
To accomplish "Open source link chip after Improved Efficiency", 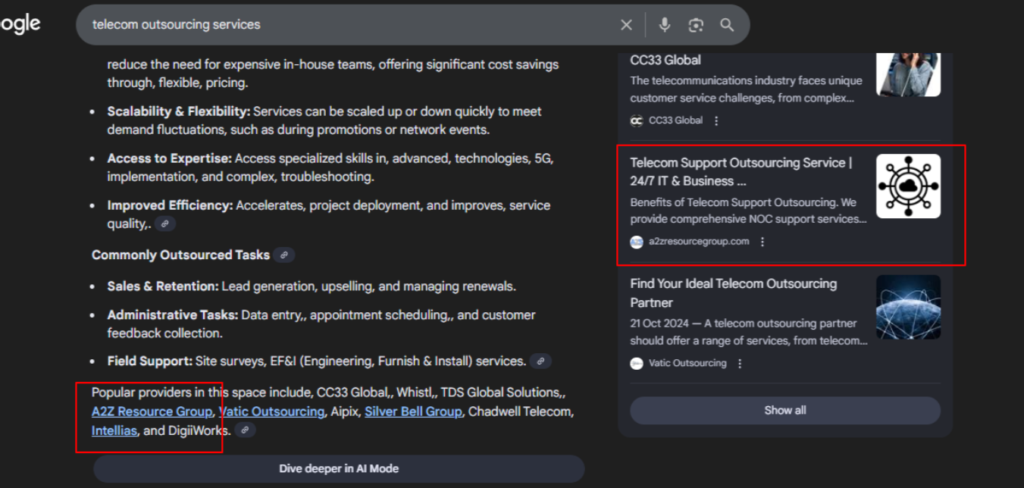I will tap(166, 224).
